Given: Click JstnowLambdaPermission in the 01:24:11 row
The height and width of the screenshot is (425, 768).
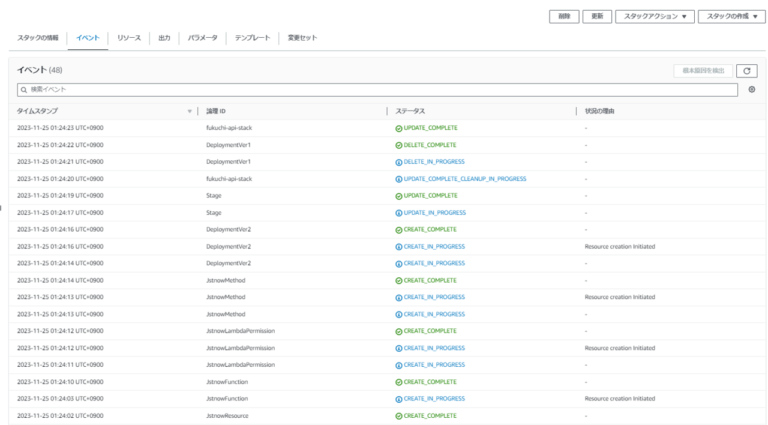Looking at the screenshot, I should [x=240, y=364].
